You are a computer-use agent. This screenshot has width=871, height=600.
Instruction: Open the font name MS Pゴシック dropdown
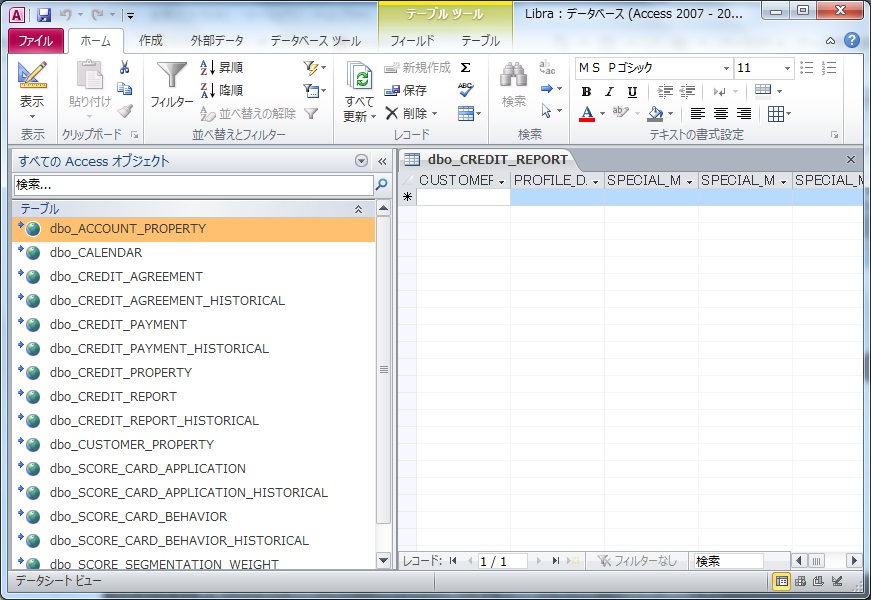726,68
